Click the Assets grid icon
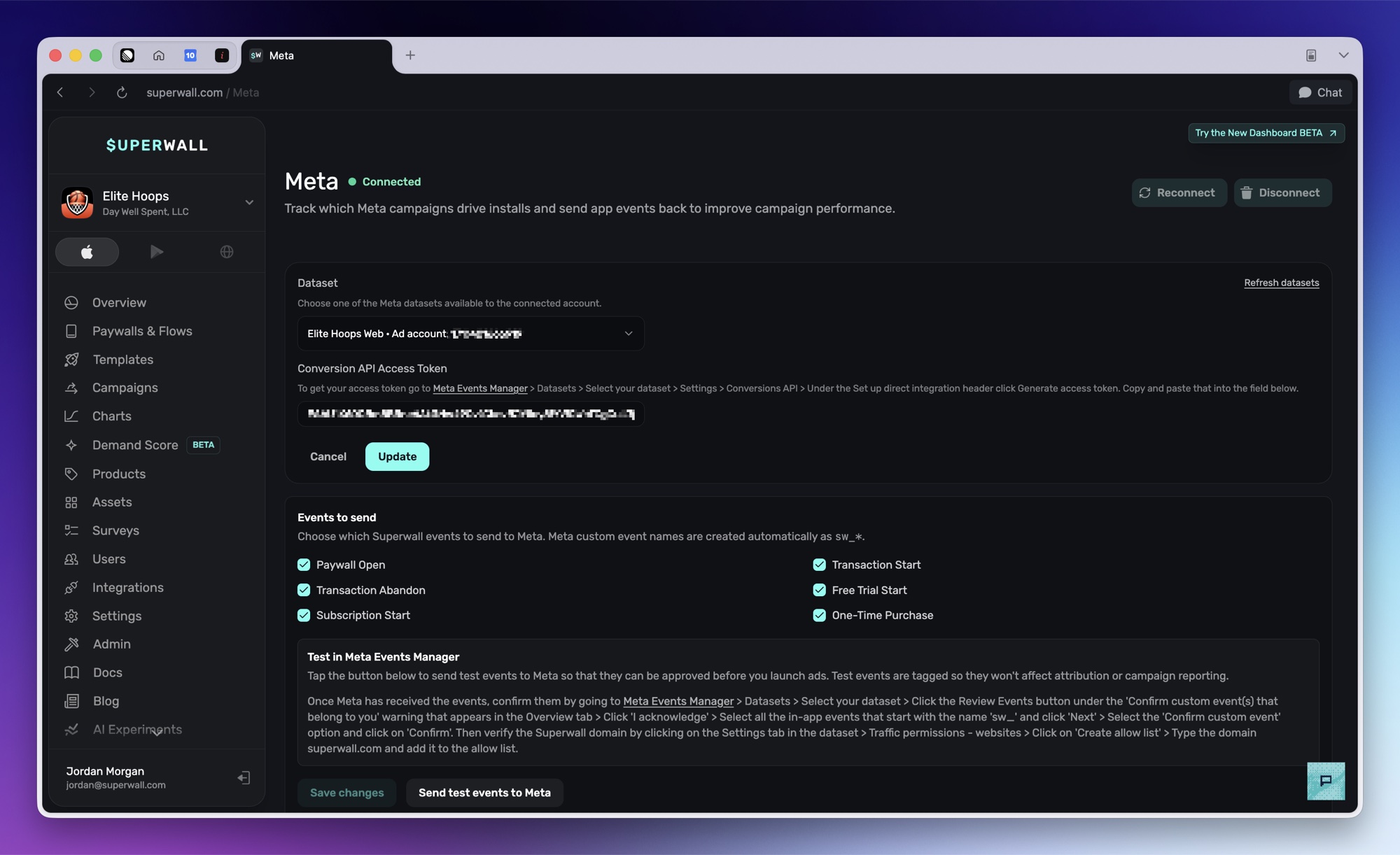This screenshot has height=855, width=1400. (71, 502)
